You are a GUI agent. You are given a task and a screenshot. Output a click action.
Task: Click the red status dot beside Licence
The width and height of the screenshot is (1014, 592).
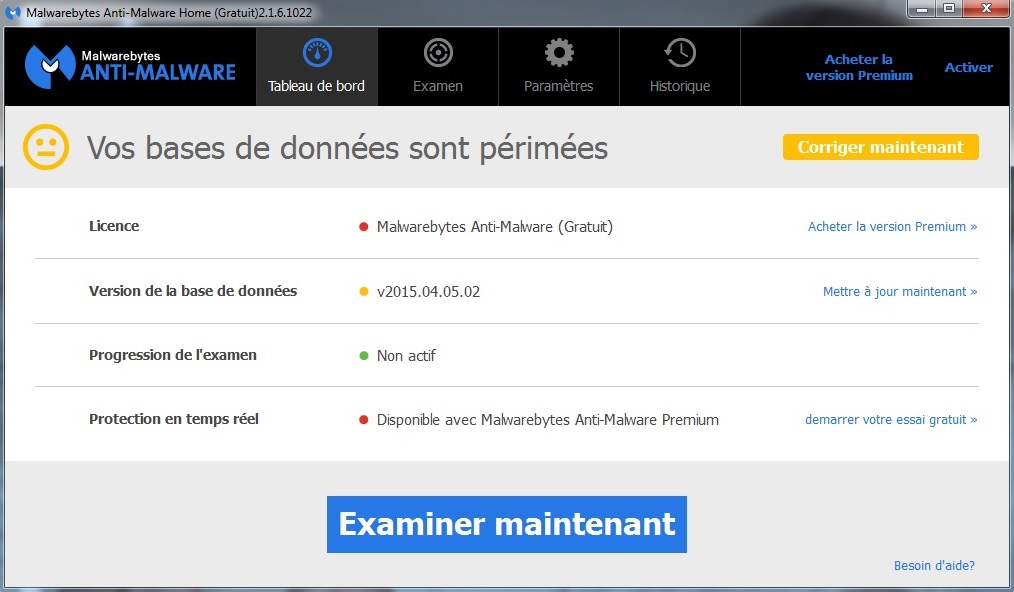363,226
